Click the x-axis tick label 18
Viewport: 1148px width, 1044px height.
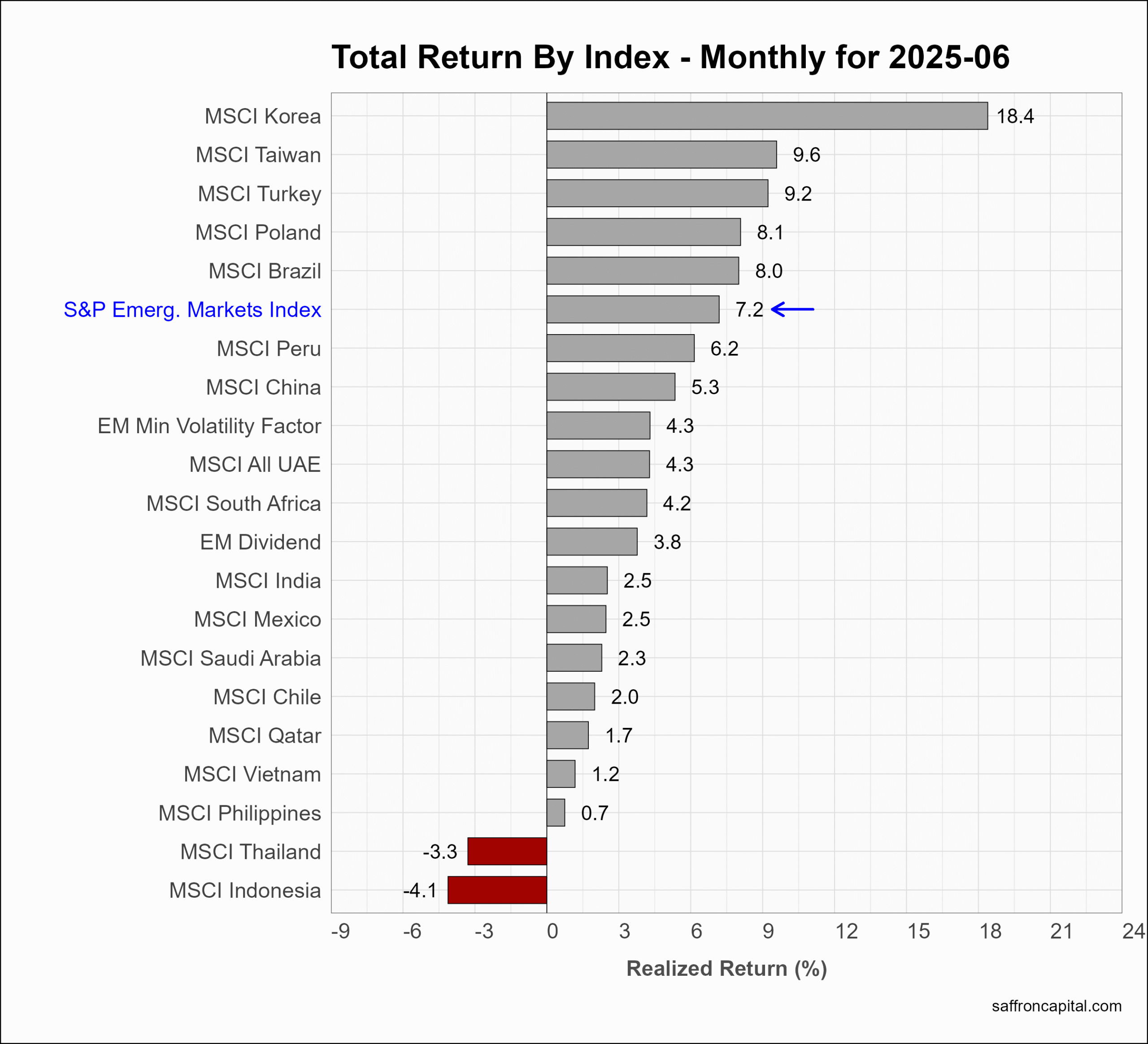pos(990,931)
